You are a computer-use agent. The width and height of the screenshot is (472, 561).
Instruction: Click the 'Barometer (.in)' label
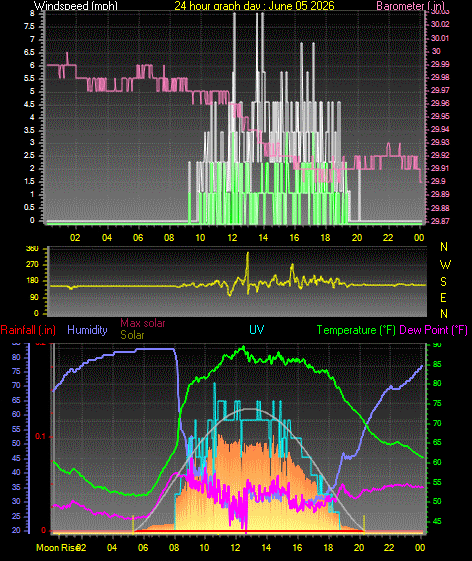coord(410,6)
